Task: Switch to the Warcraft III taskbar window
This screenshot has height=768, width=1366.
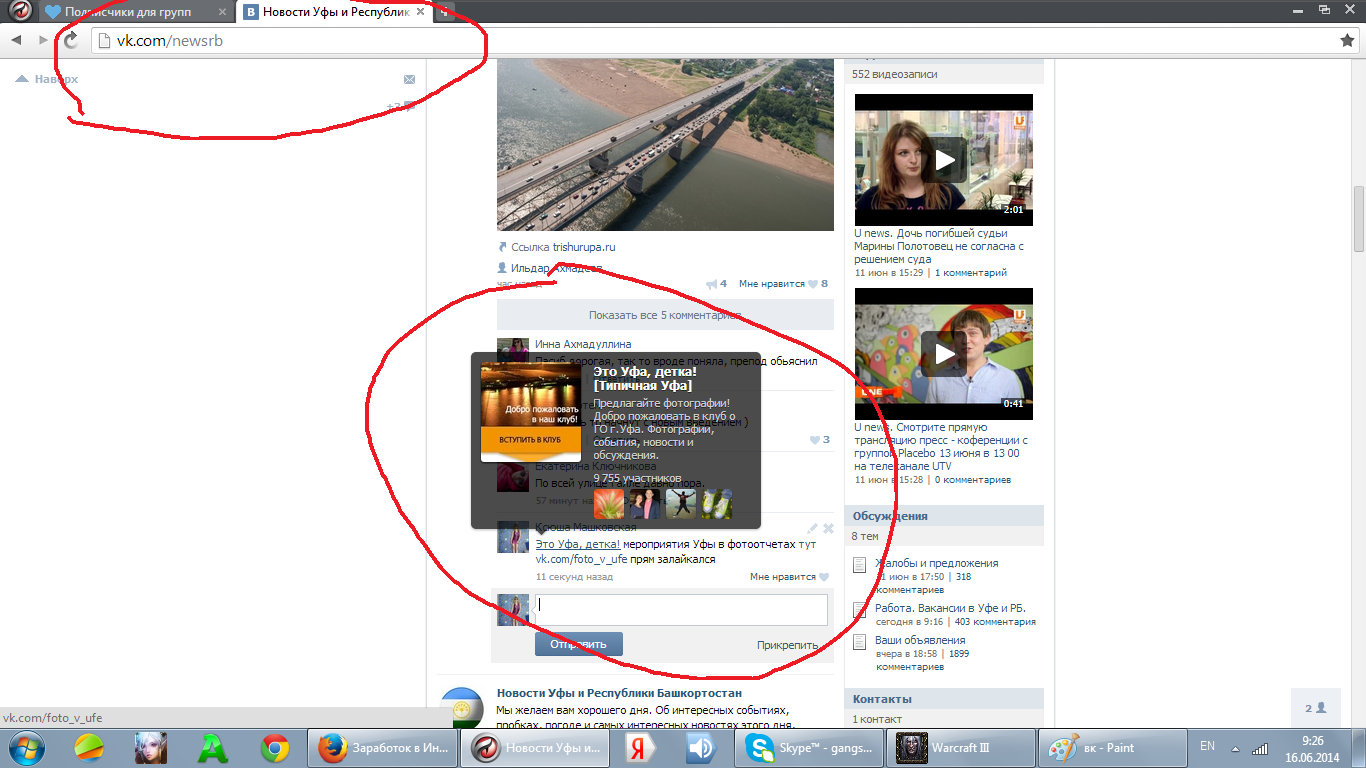Action: [961, 747]
